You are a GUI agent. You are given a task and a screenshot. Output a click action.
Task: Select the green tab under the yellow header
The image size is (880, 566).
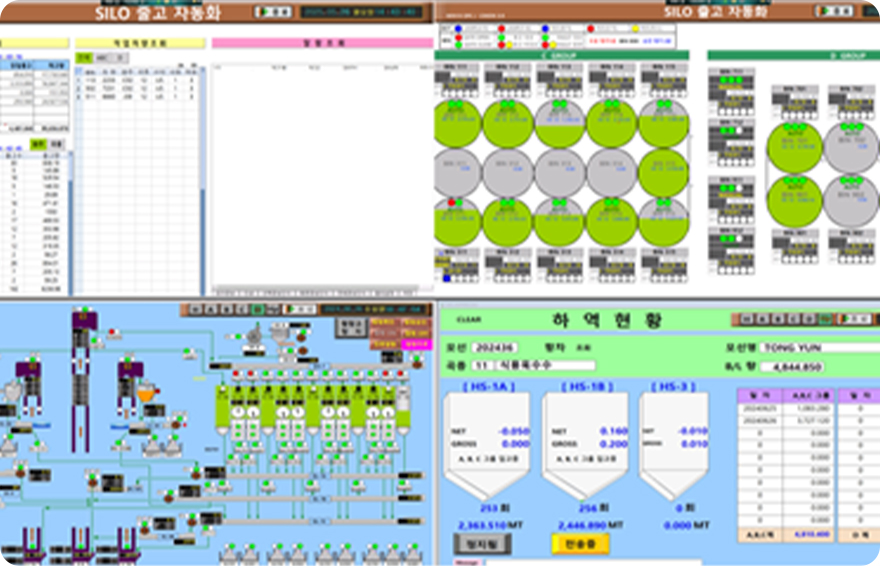click(x=84, y=58)
